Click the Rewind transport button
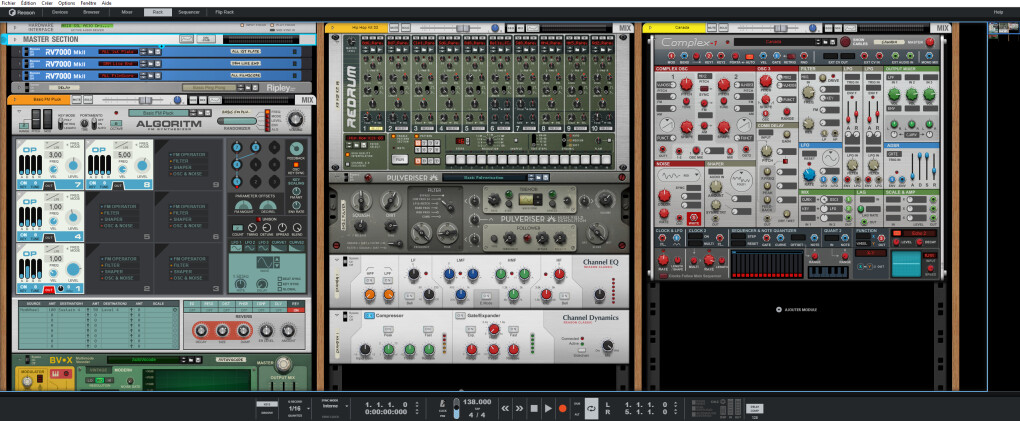This screenshot has height=421, width=1020. pos(505,408)
